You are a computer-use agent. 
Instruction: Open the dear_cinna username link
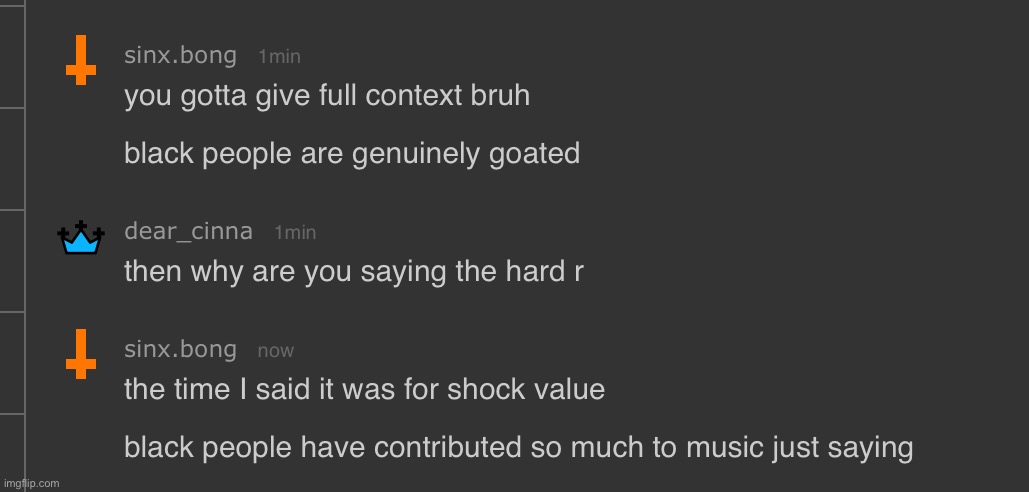pyautogui.click(x=188, y=232)
